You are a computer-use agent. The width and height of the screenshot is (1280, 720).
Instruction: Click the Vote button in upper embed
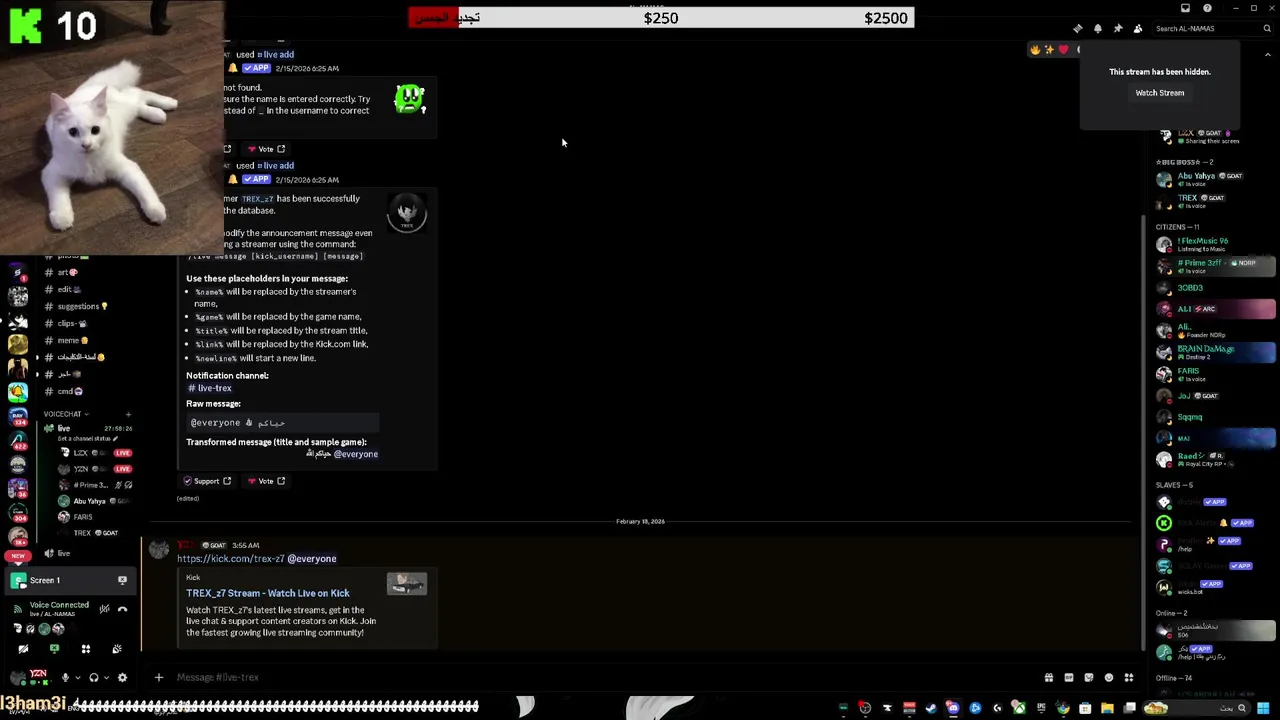coord(266,149)
